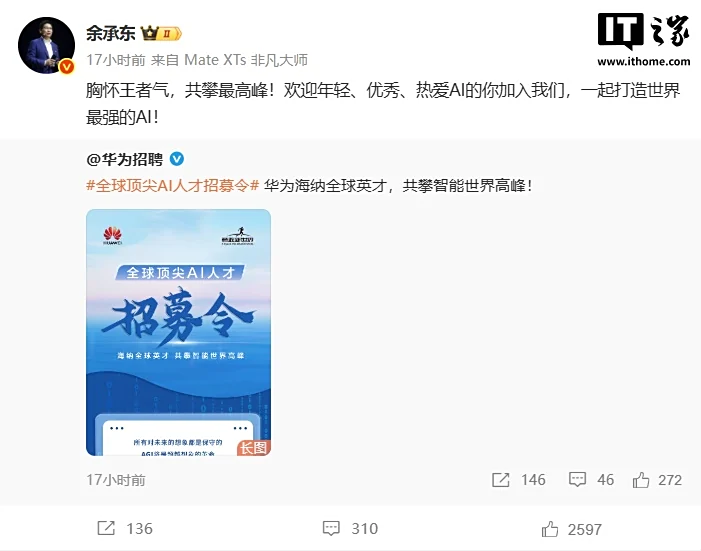Click the IT之家 logo
Image resolution: width=701 pixels, height=551 pixels.
point(643,30)
